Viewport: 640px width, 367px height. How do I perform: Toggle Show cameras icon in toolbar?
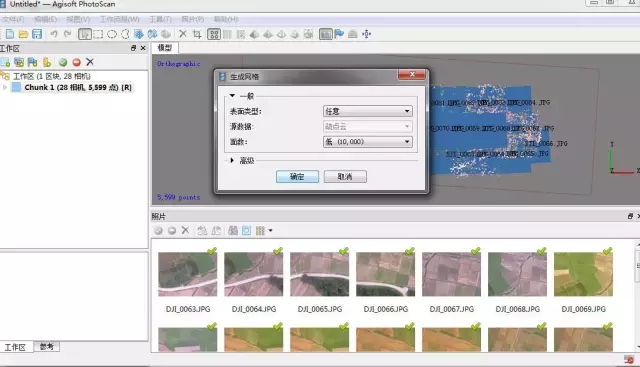click(x=325, y=34)
